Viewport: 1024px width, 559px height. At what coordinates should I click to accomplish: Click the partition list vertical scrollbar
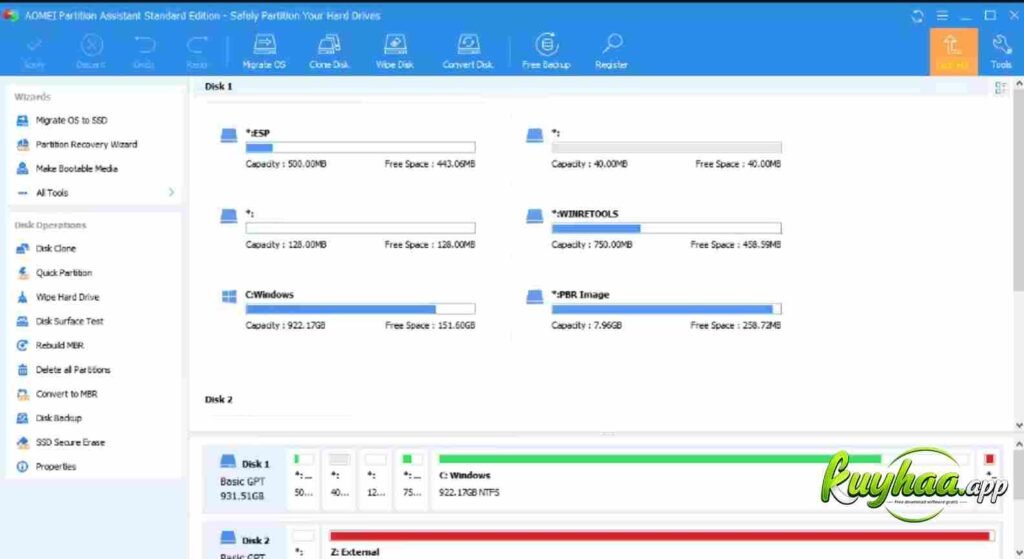tap(1018, 189)
